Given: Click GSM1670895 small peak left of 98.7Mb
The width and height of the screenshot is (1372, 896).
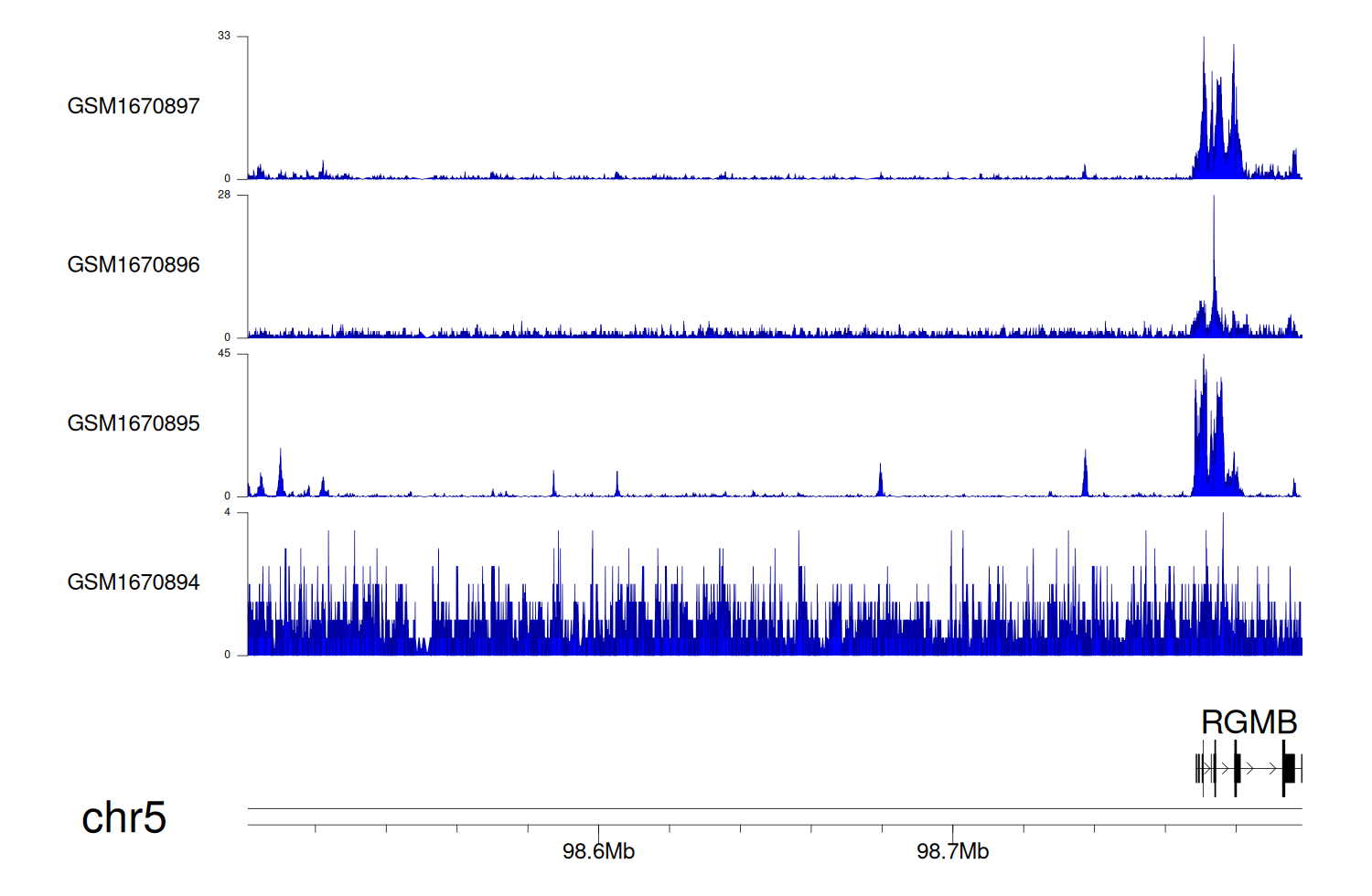Looking at the screenshot, I should (881, 482).
